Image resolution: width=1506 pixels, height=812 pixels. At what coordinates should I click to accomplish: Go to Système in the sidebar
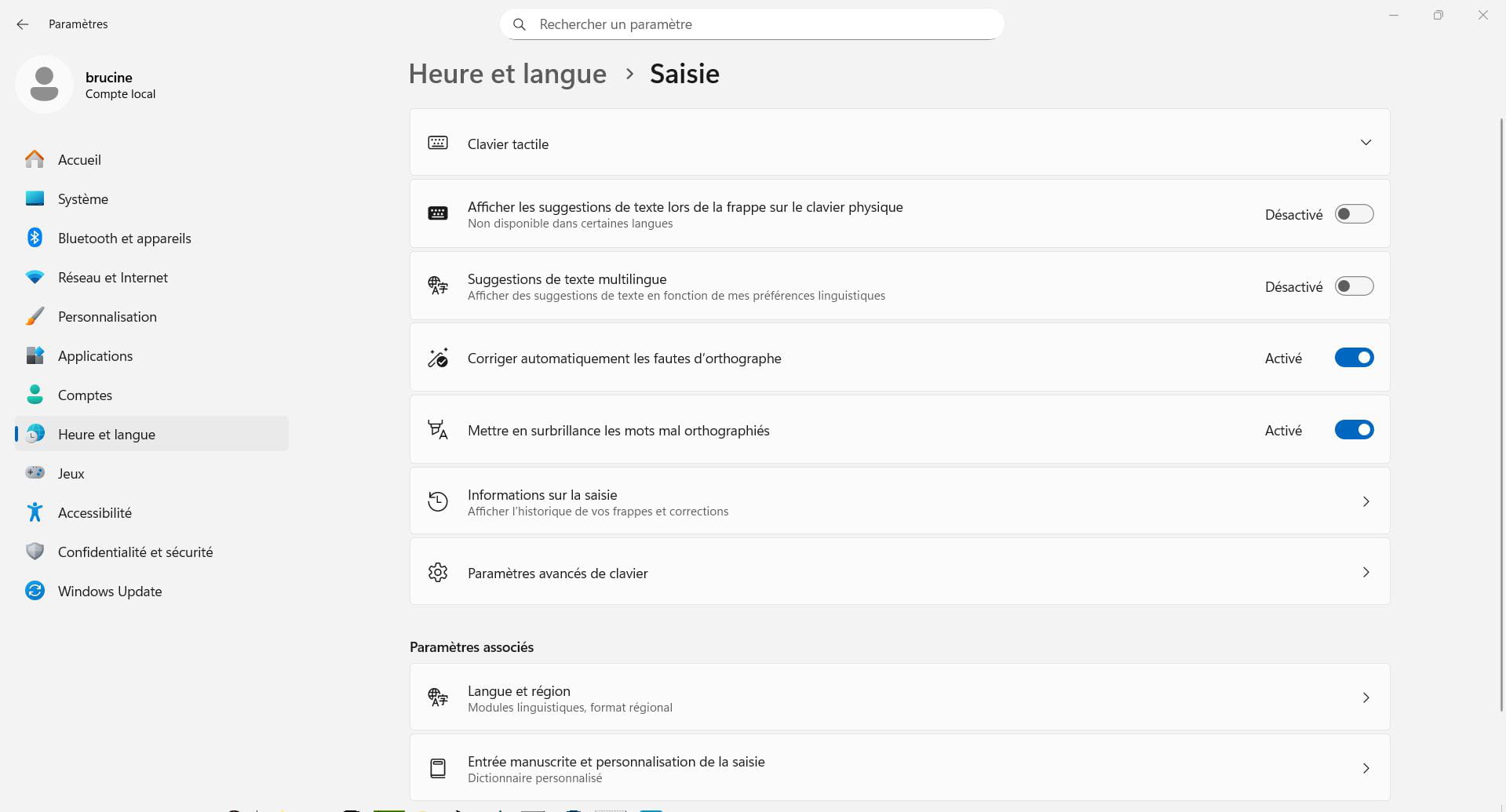click(82, 198)
